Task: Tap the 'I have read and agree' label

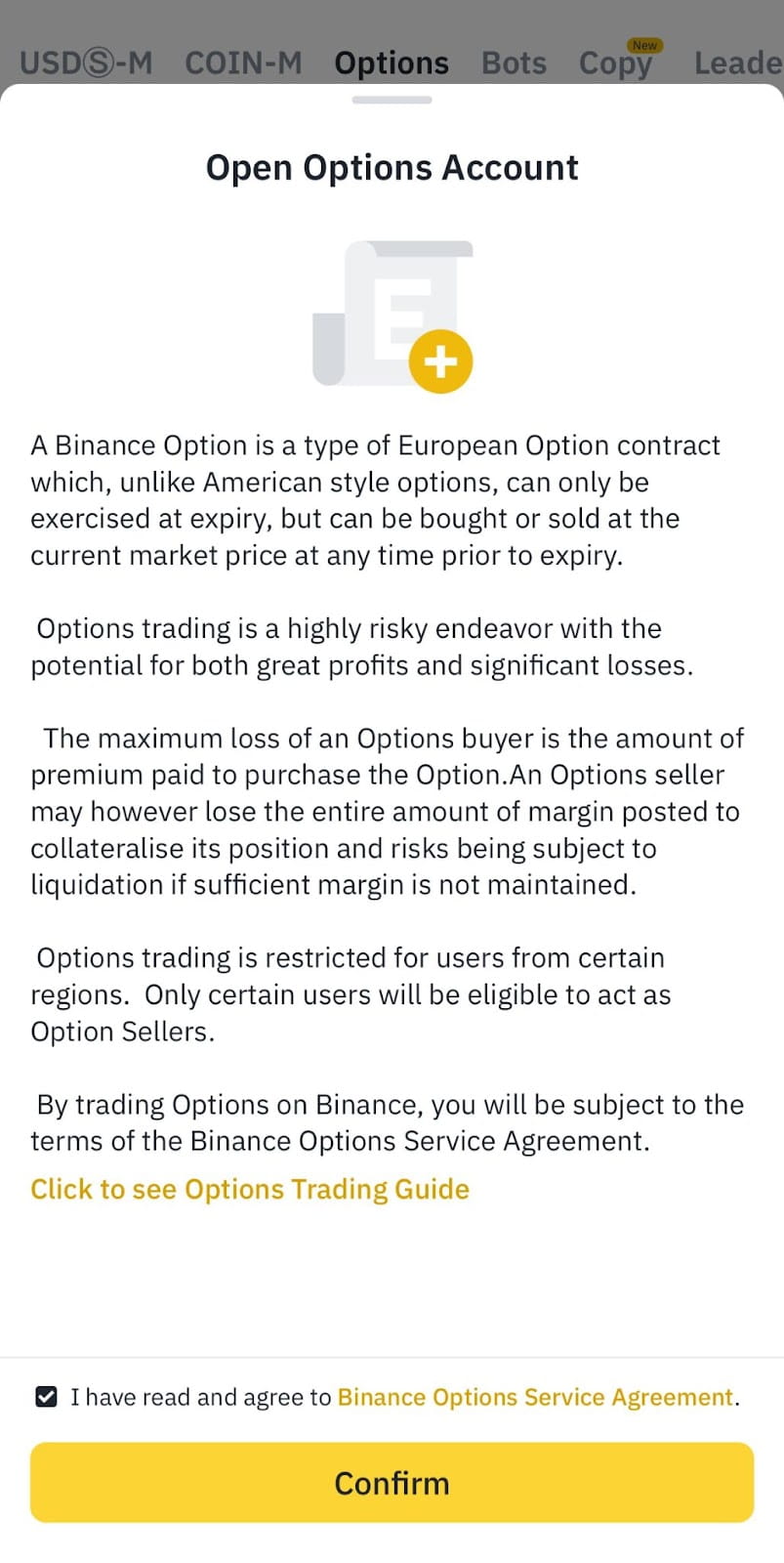Action: pos(200,1397)
